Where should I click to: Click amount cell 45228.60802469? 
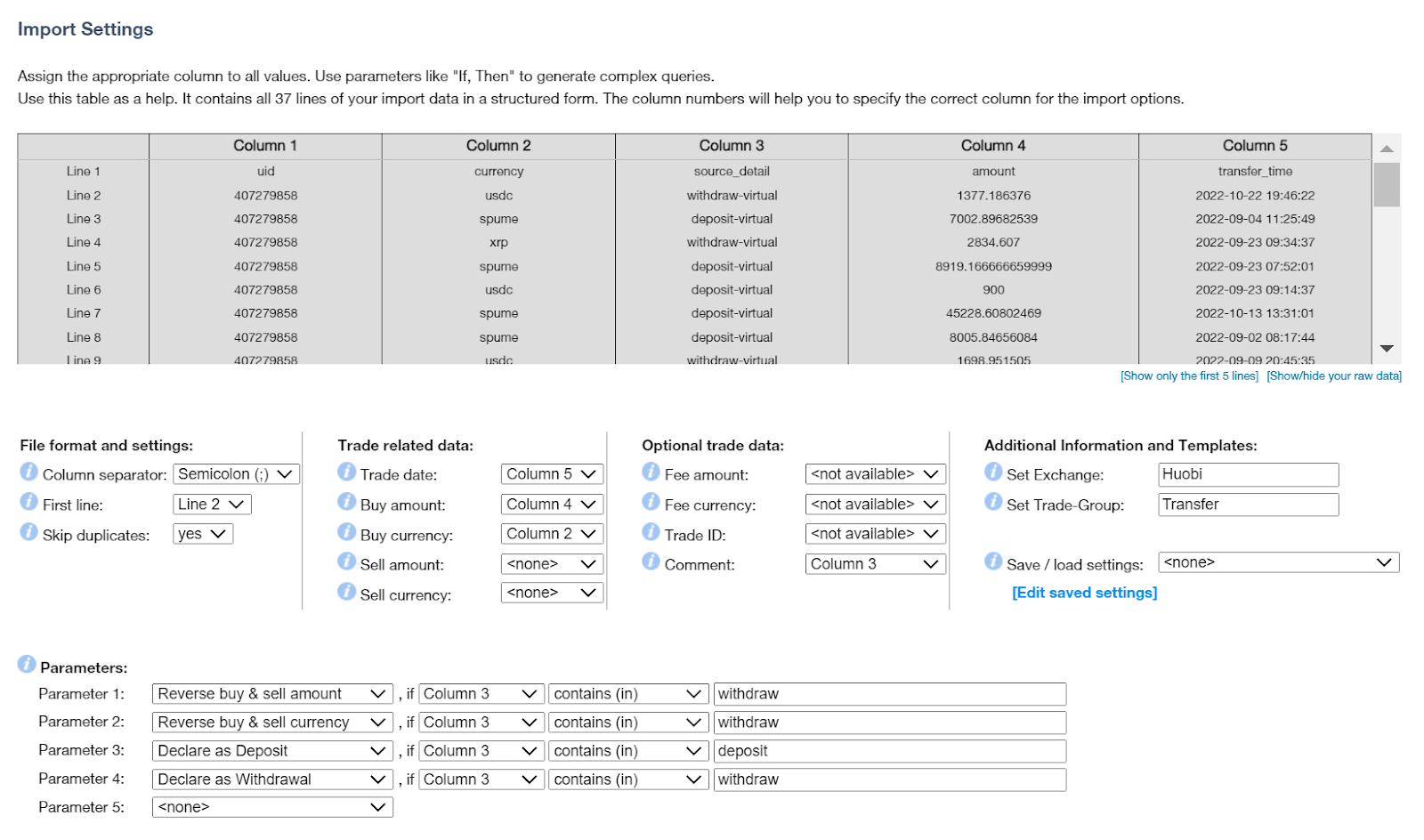(993, 313)
